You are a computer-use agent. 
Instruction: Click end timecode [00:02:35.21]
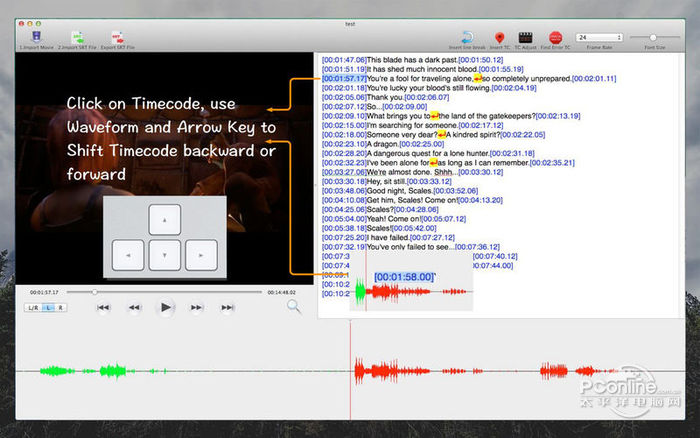tap(552, 163)
